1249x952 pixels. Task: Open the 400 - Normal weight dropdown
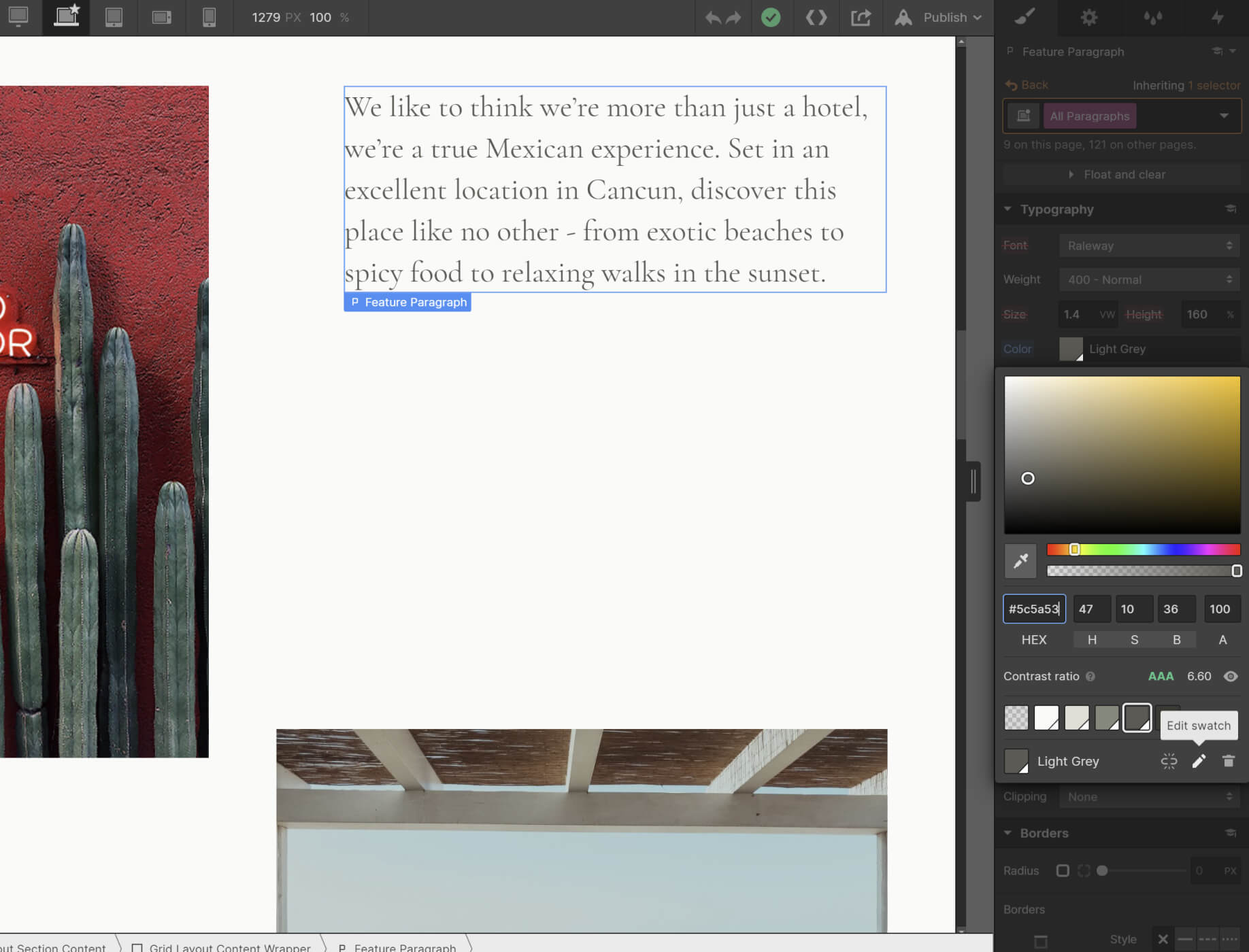1149,279
